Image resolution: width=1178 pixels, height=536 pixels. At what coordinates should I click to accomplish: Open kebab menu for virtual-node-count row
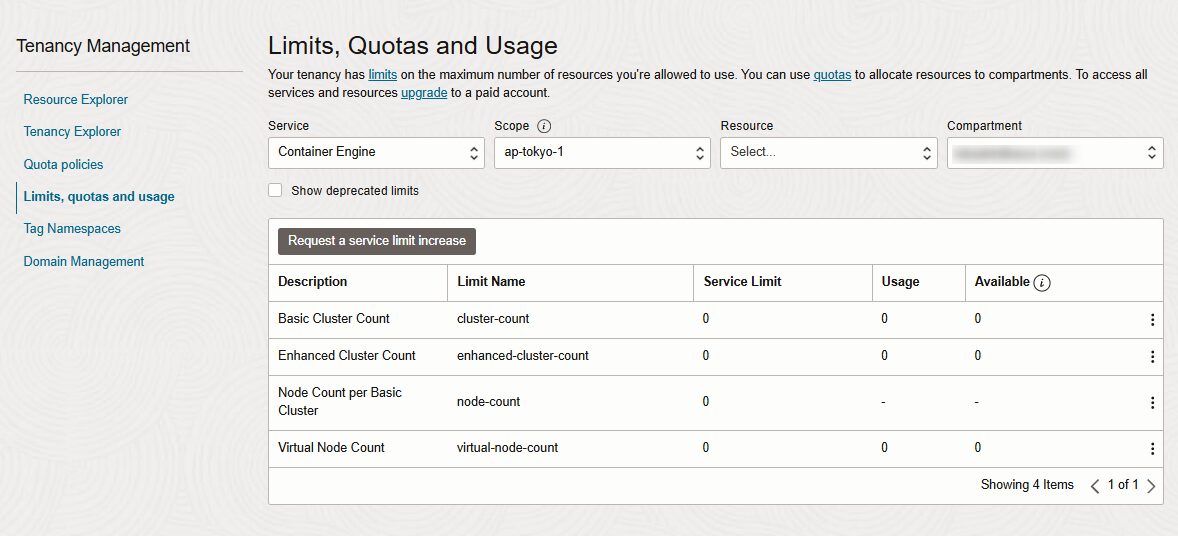click(1152, 449)
